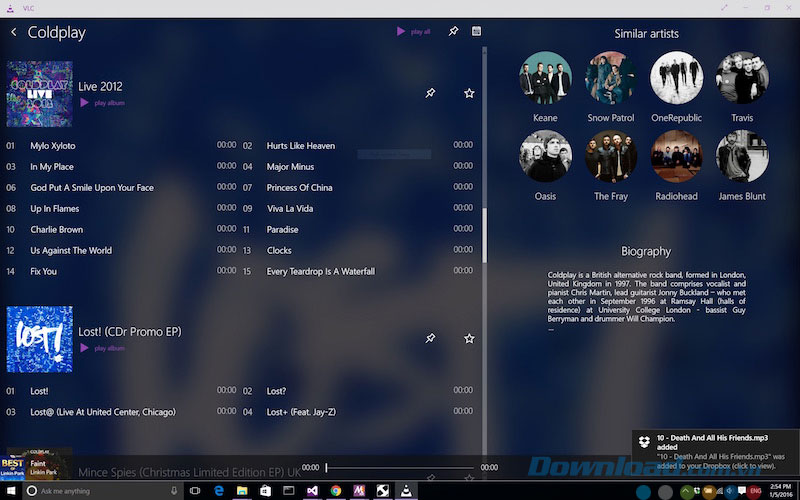800x500 pixels.
Task: Pin the Live 2012 album
Action: pos(430,93)
